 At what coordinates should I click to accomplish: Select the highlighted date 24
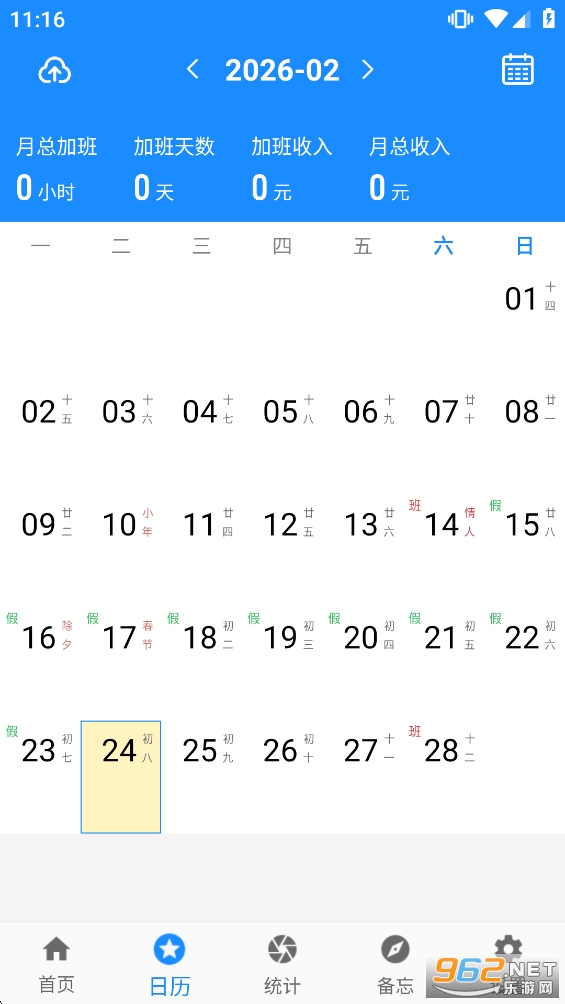pyautogui.click(x=120, y=777)
